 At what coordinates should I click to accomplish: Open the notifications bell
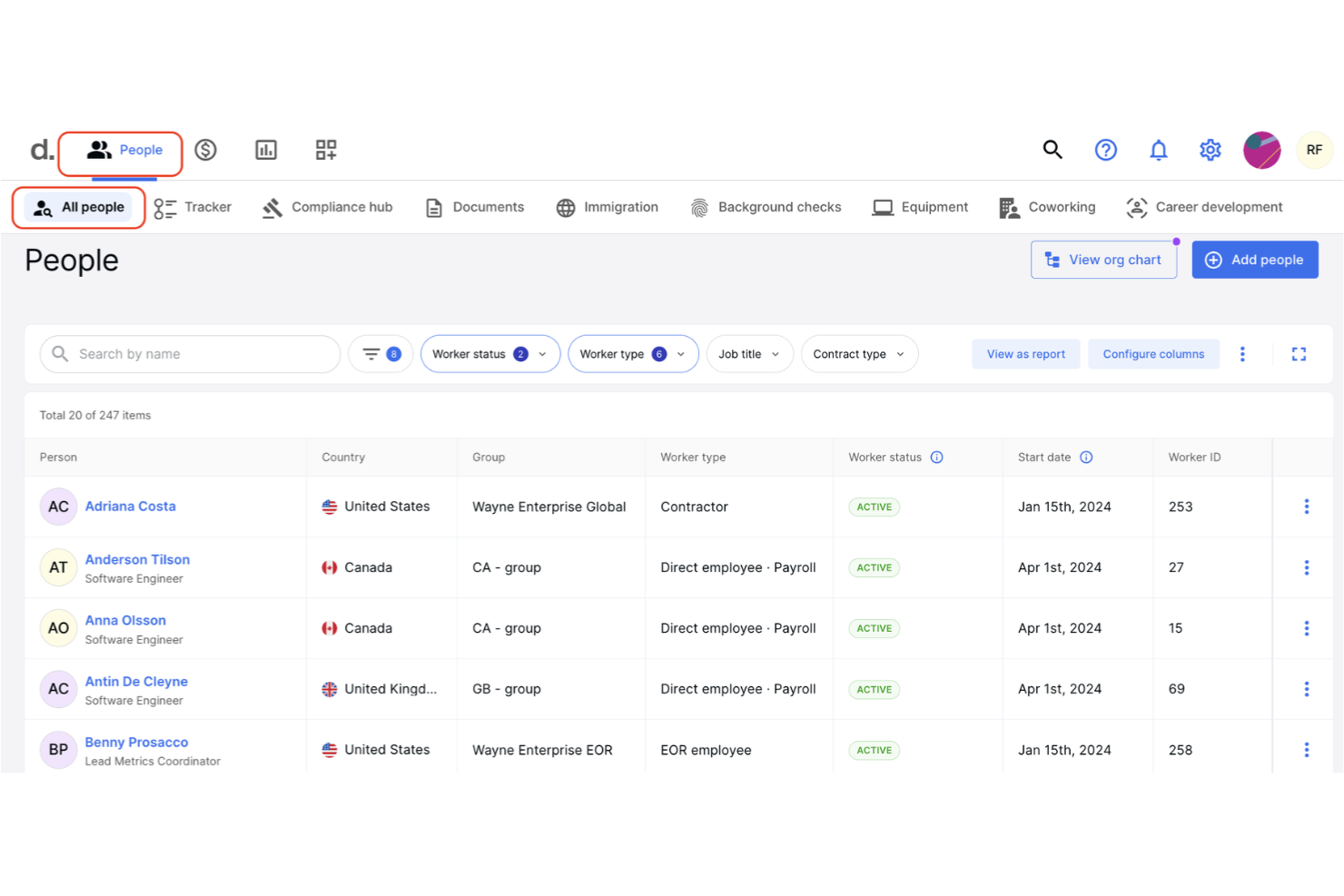click(x=1159, y=150)
